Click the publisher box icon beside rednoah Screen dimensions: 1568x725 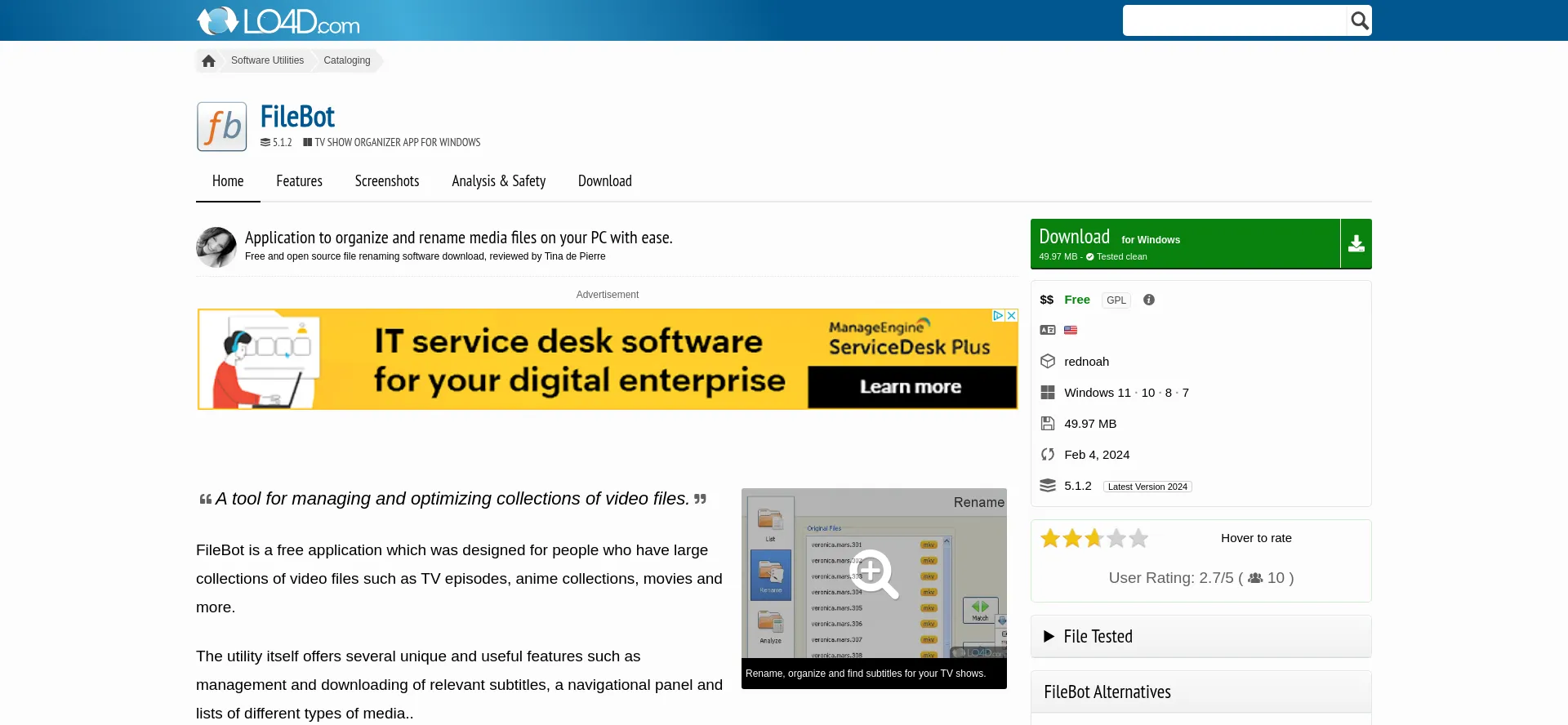(x=1047, y=361)
